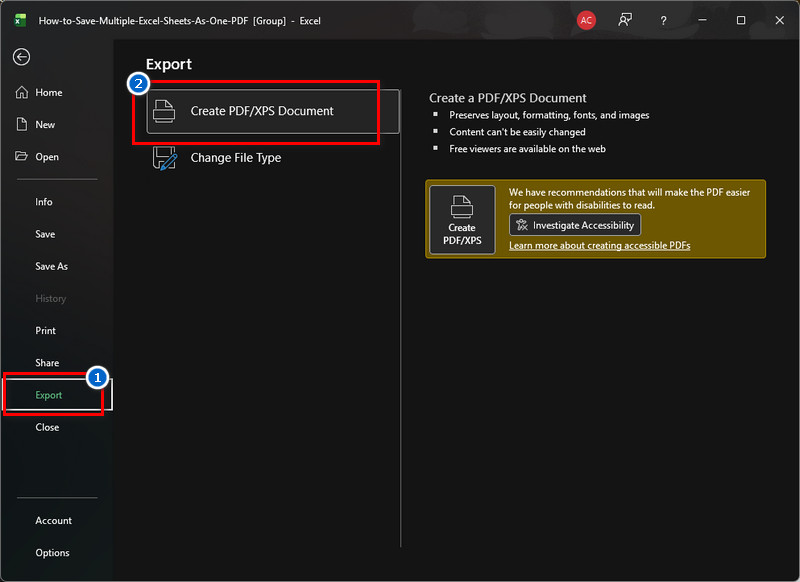Click 'Content can't be easily changed' text
The height and width of the screenshot is (582, 800).
517,132
